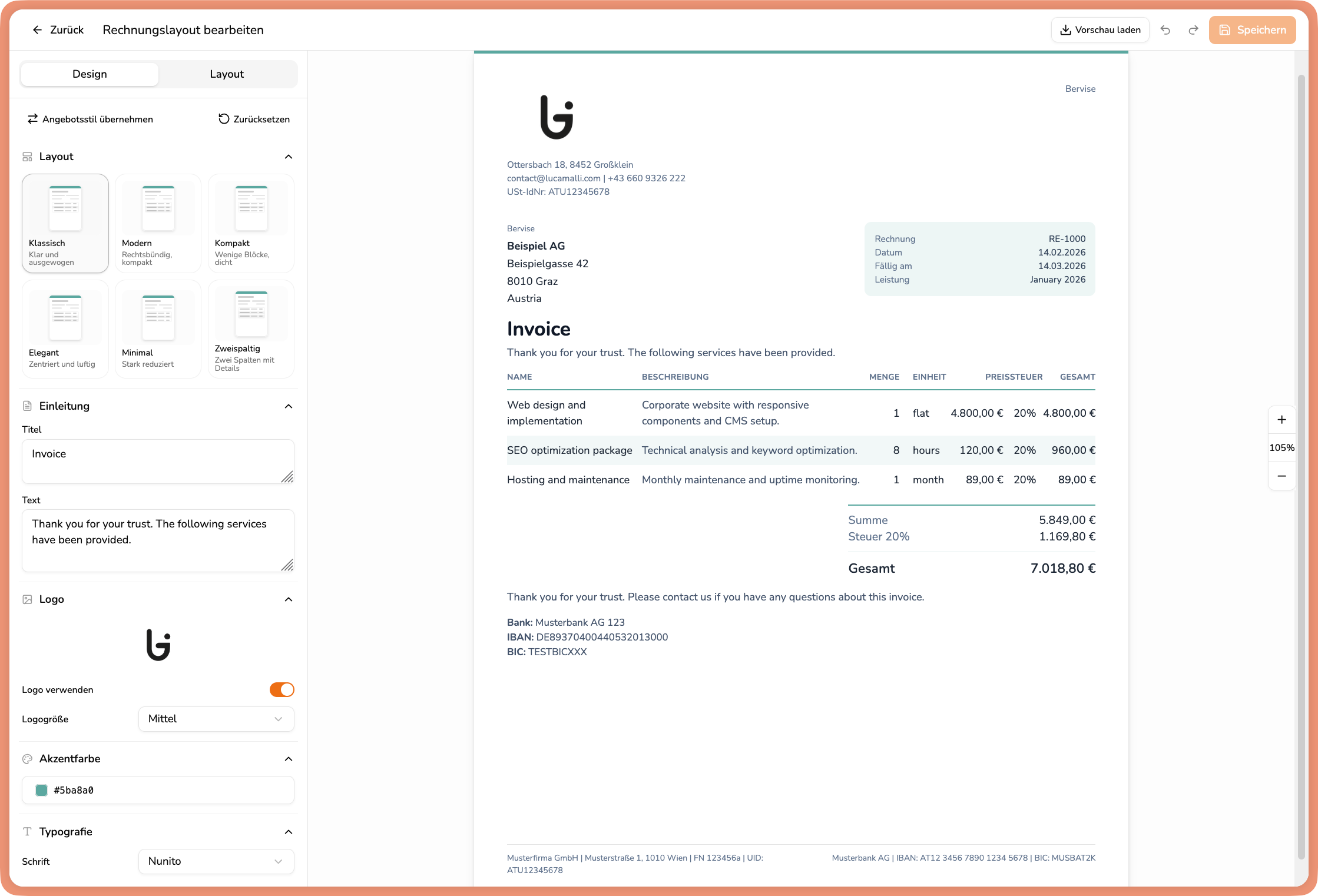Image resolution: width=1318 pixels, height=896 pixels.
Task: Click the undo arrow icon
Action: point(1165,29)
